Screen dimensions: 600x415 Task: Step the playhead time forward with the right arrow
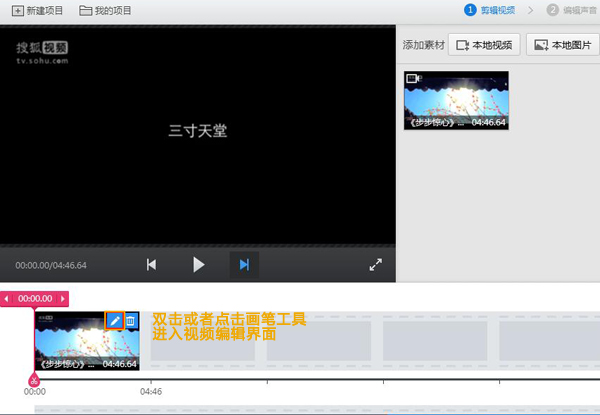point(64,298)
